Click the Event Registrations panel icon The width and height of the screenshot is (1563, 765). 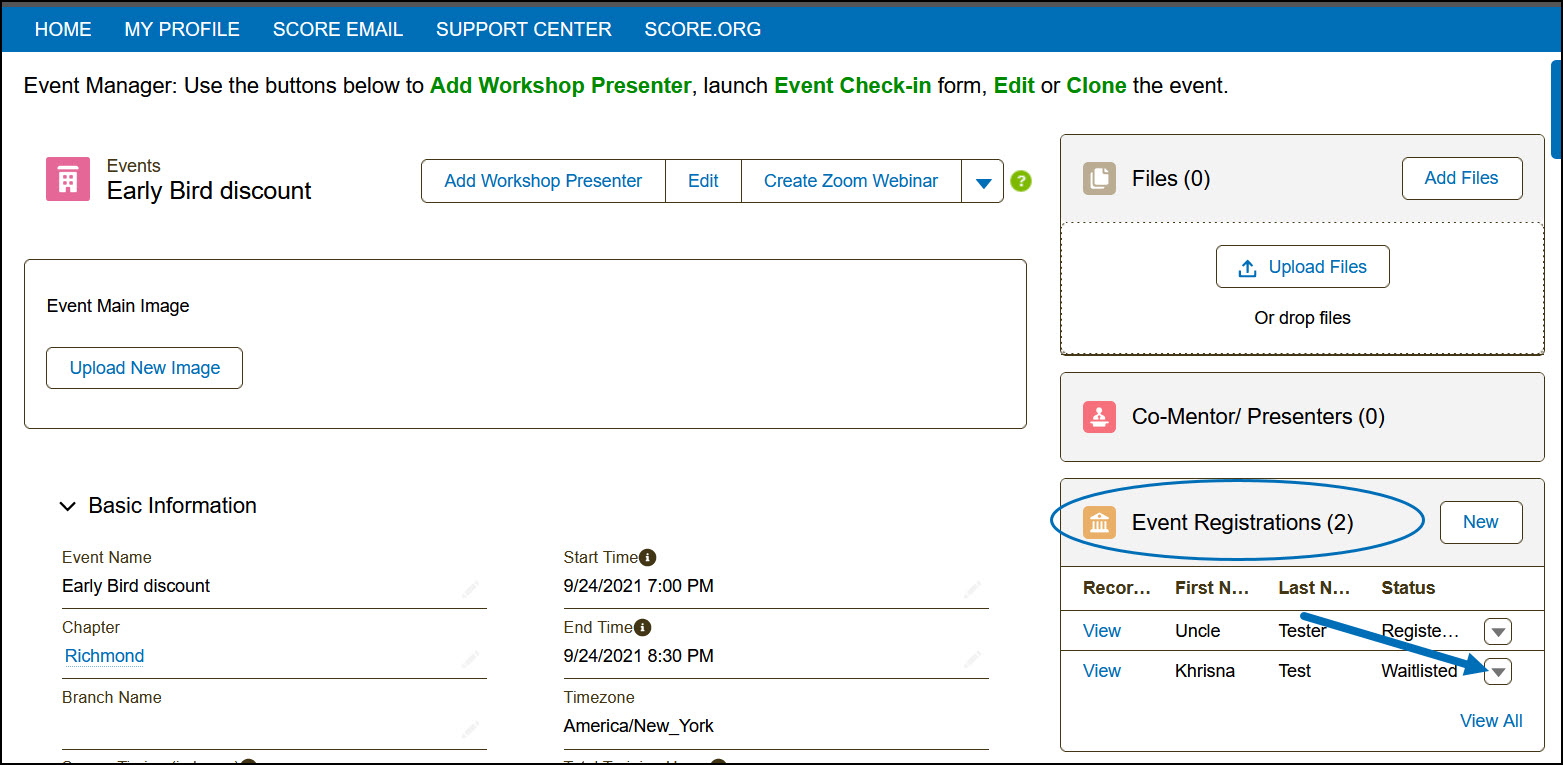tap(1099, 523)
